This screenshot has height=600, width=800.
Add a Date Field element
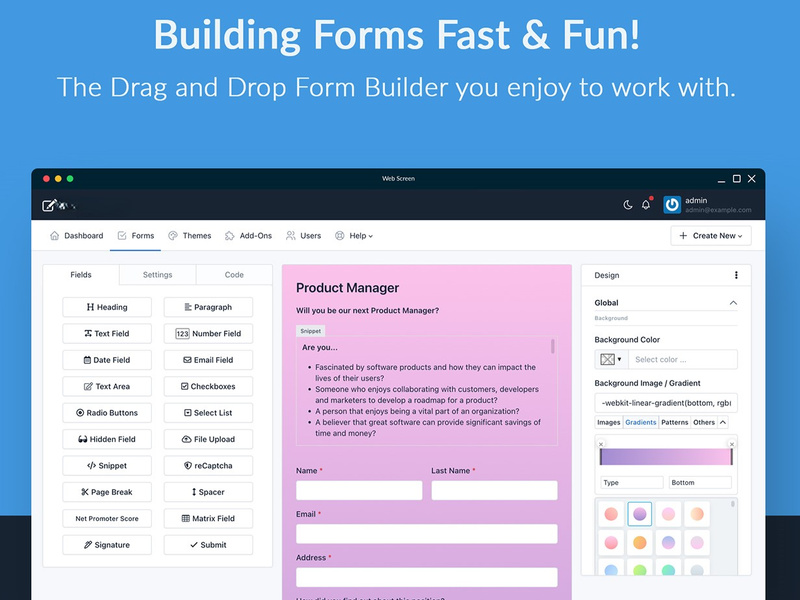107,360
